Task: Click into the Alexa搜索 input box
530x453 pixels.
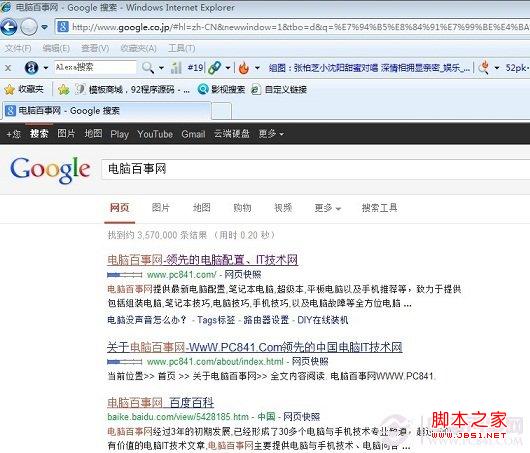Action: [95, 67]
